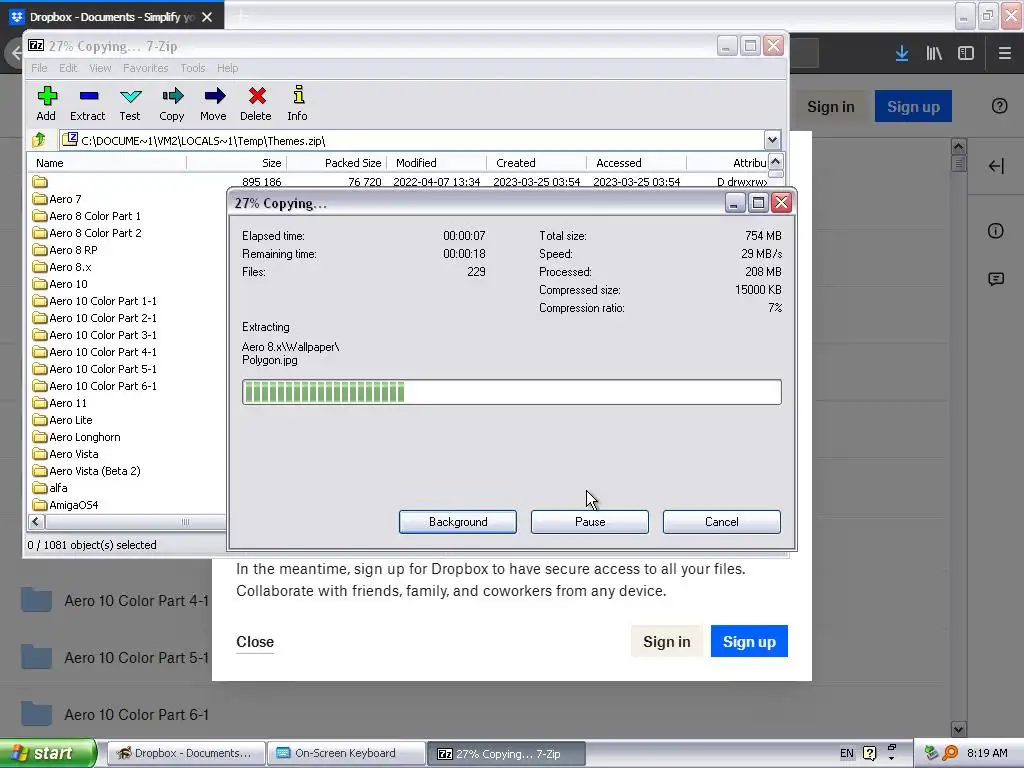Click the Delete toolbar icon in 7-Zip
1024x768 pixels.
[257, 97]
